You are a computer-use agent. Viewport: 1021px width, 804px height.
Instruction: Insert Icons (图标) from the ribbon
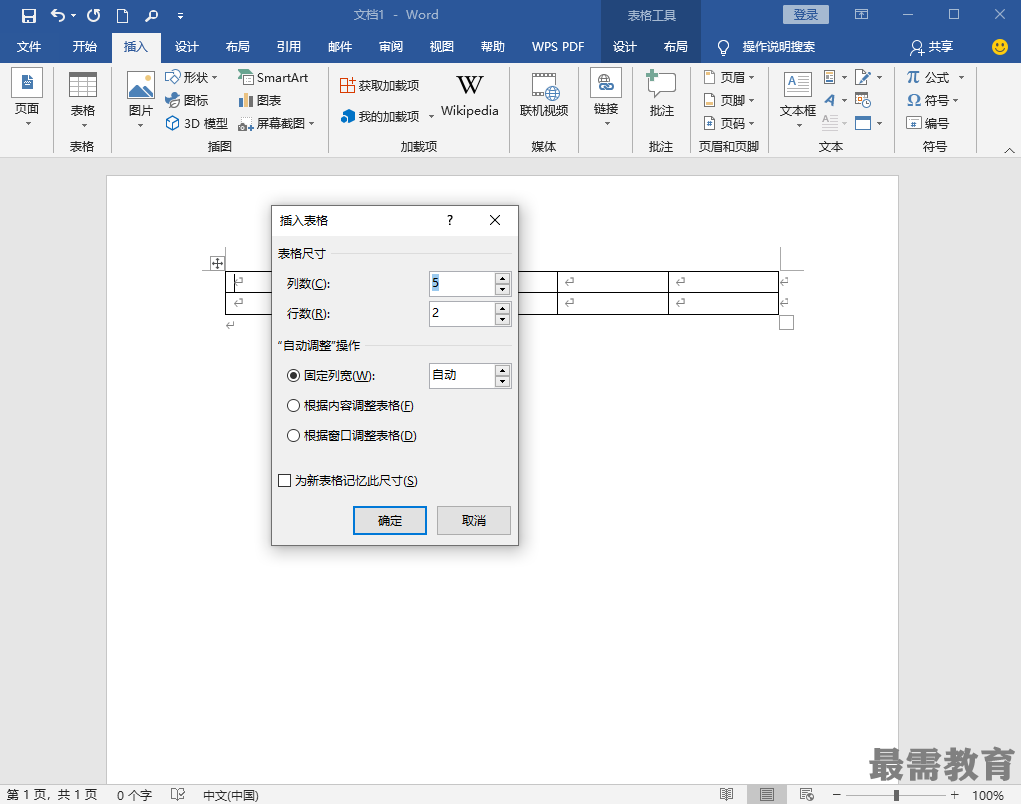pyautogui.click(x=187, y=100)
